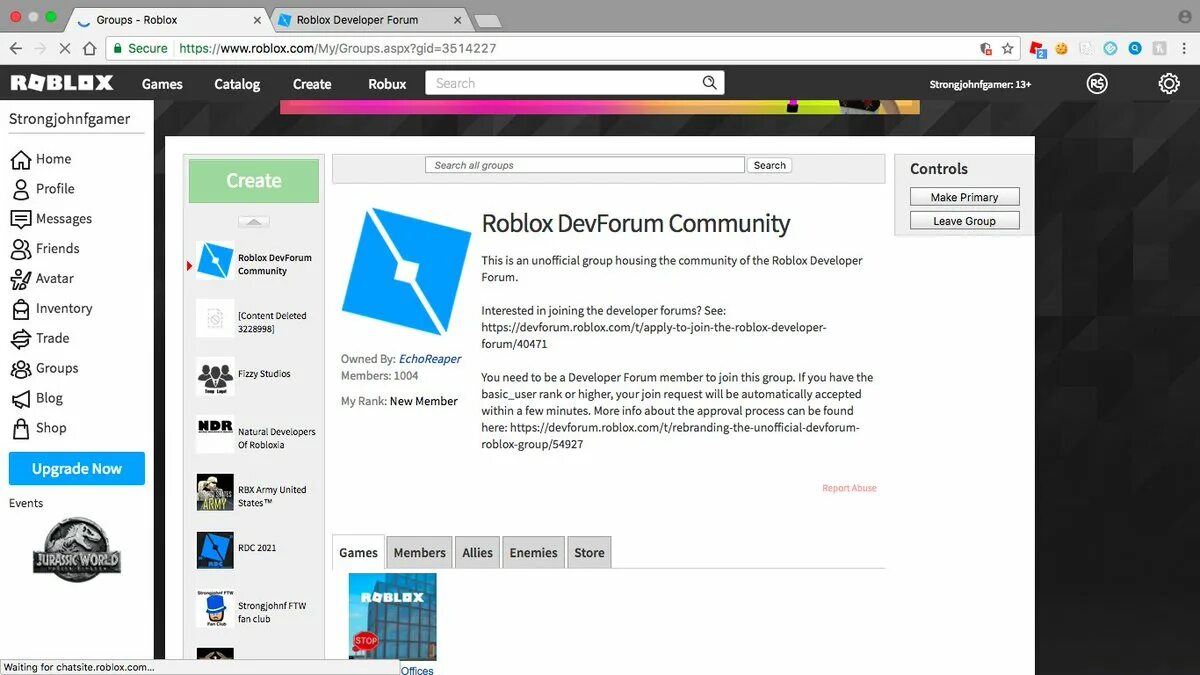The height and width of the screenshot is (675, 1200).
Task: Click the Upgrade Now button
Action: pyautogui.click(x=77, y=468)
